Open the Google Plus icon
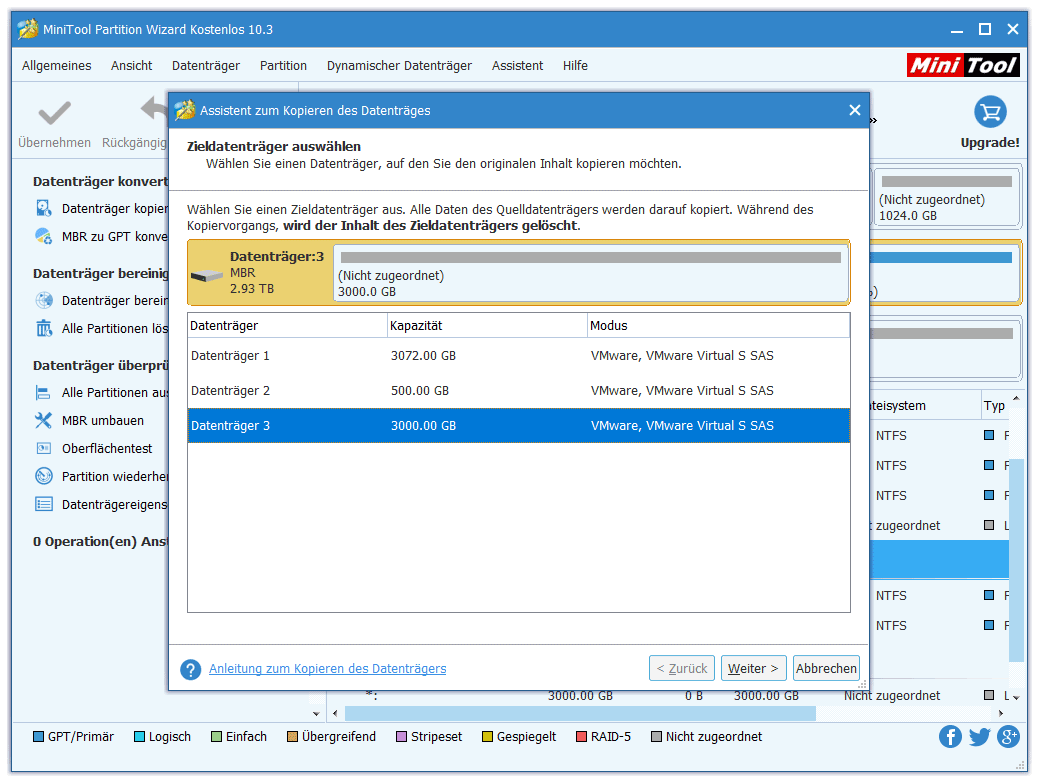The height and width of the screenshot is (778, 1038). pos(1008,736)
